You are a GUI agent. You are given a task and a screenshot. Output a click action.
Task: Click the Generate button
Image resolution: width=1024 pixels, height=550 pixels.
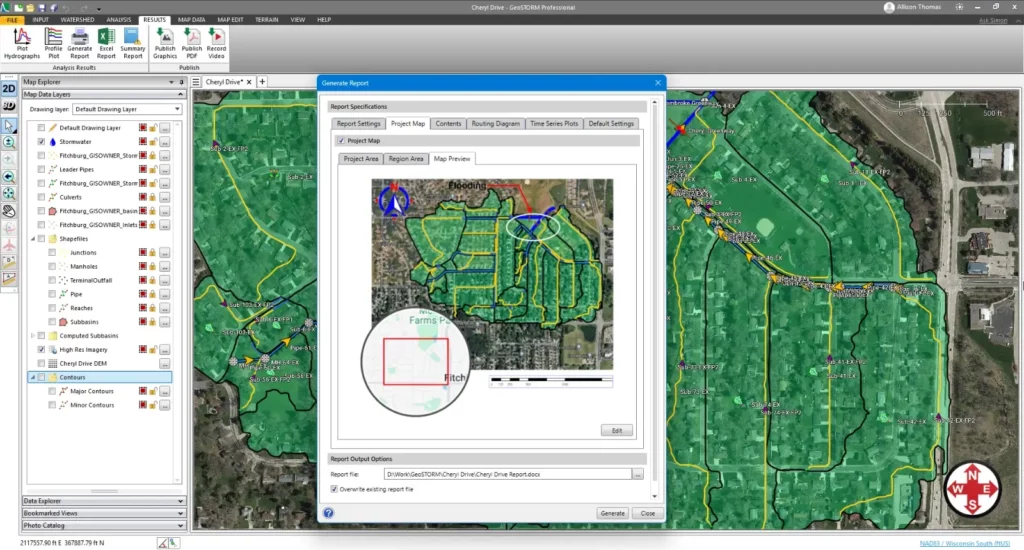point(613,513)
